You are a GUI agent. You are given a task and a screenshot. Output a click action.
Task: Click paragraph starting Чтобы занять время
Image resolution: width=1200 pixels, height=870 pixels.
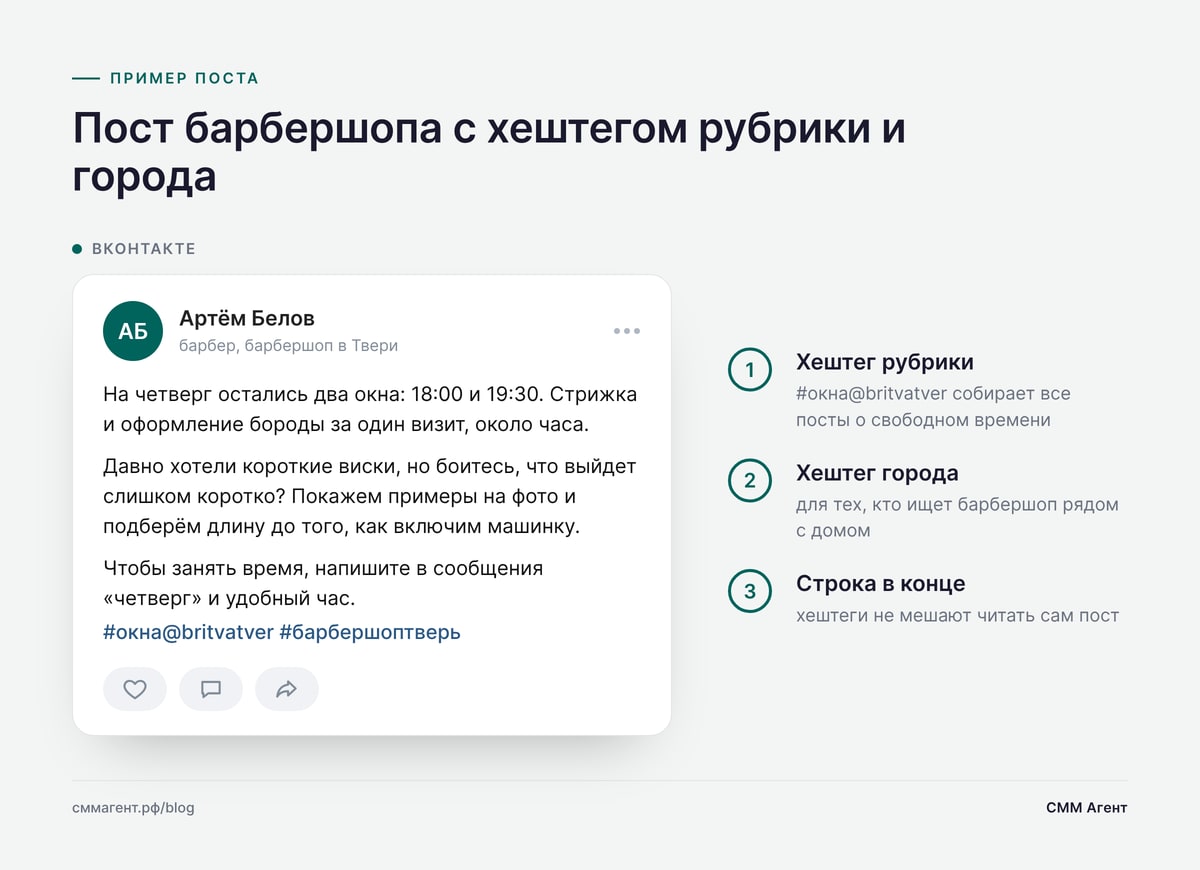coord(323,583)
